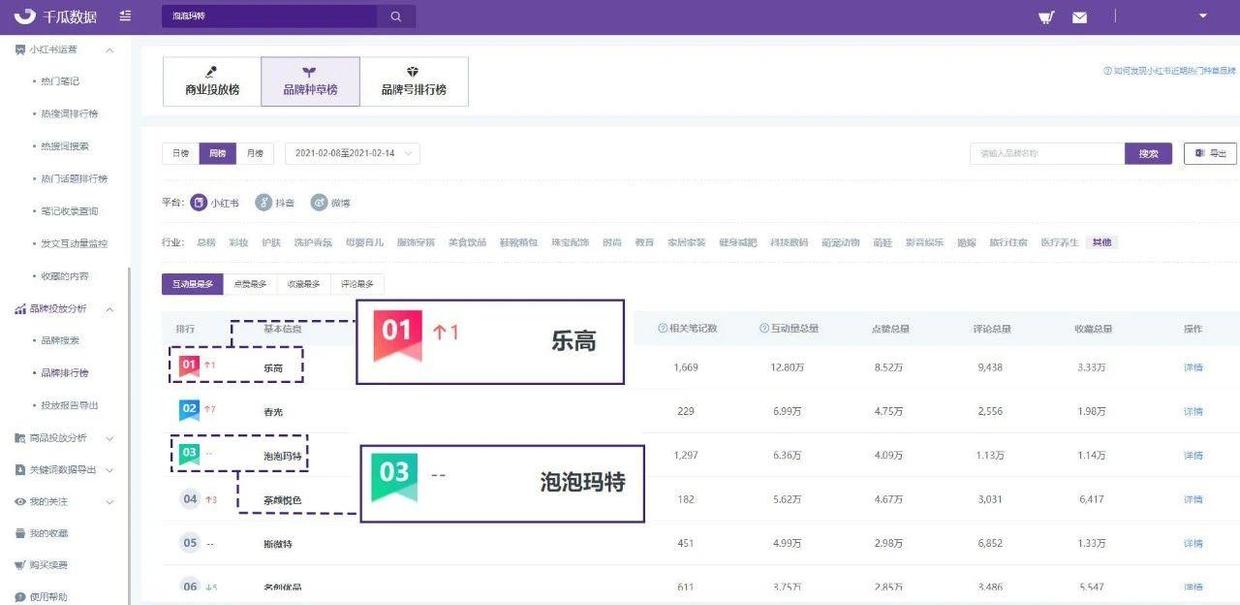Open the shopping cart in the top bar

tap(1046, 15)
